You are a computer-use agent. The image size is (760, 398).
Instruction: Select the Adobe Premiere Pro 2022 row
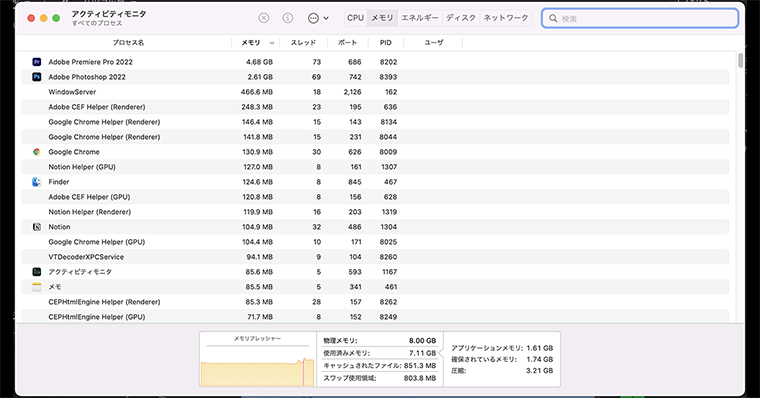[x=375, y=62]
